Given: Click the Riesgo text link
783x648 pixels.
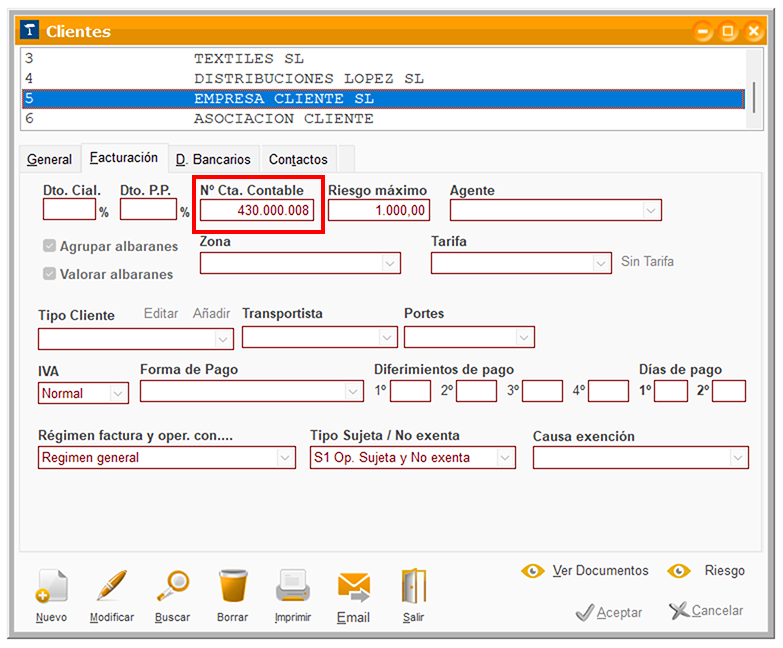Looking at the screenshot, I should click(x=724, y=571).
